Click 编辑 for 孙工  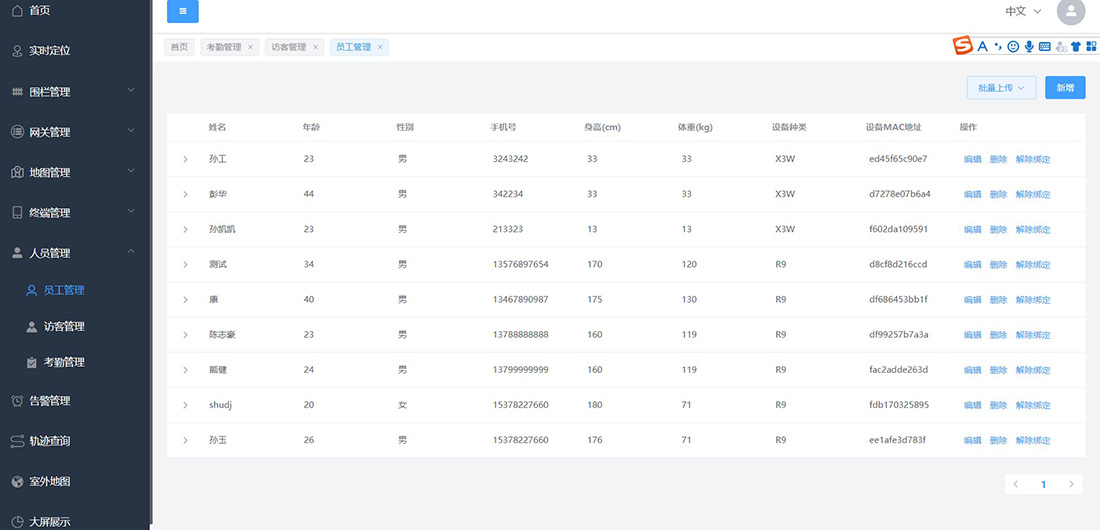(x=972, y=159)
